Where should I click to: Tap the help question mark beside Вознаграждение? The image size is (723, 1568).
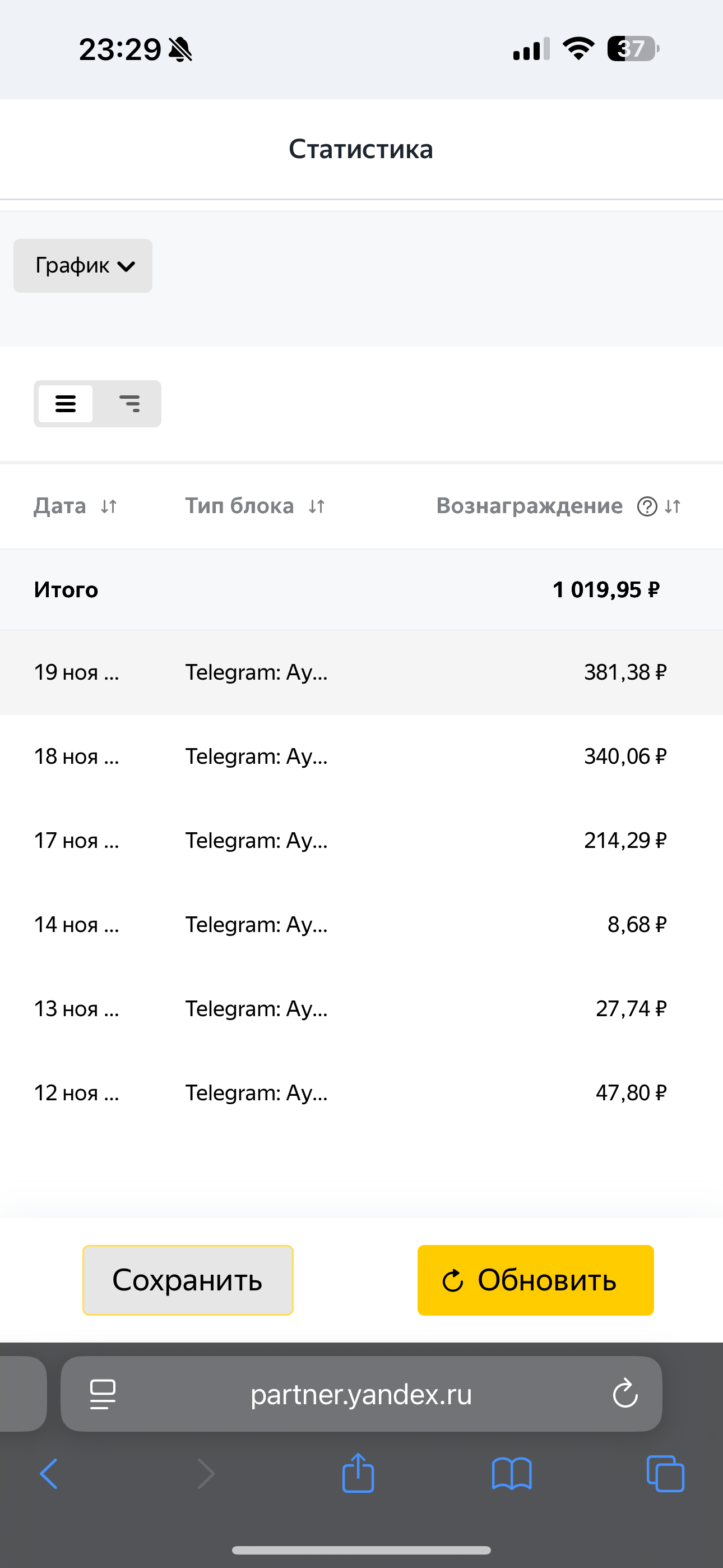click(647, 506)
